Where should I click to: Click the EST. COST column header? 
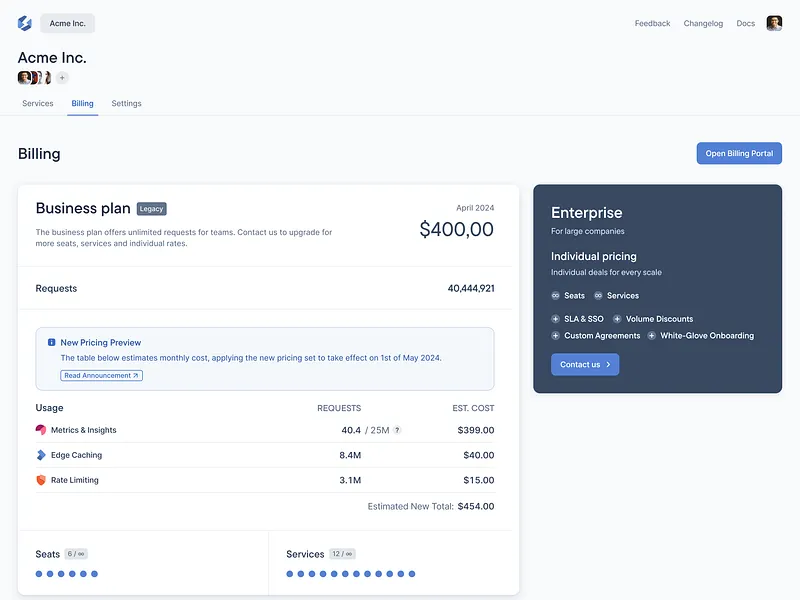click(473, 408)
